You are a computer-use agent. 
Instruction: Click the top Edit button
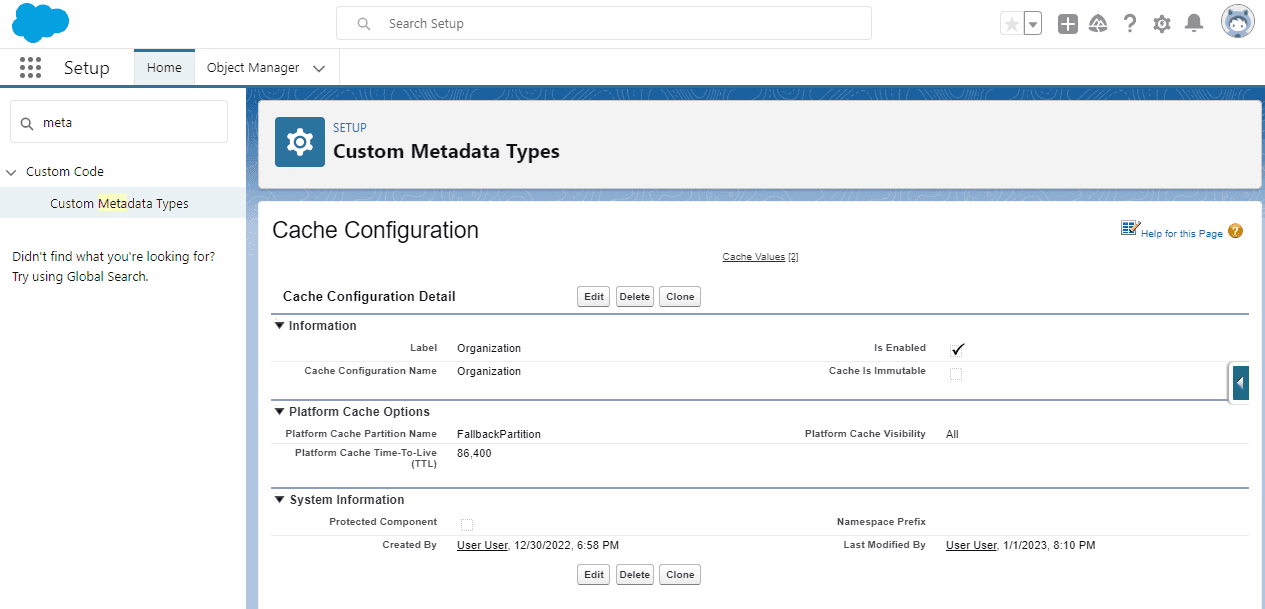click(x=594, y=297)
